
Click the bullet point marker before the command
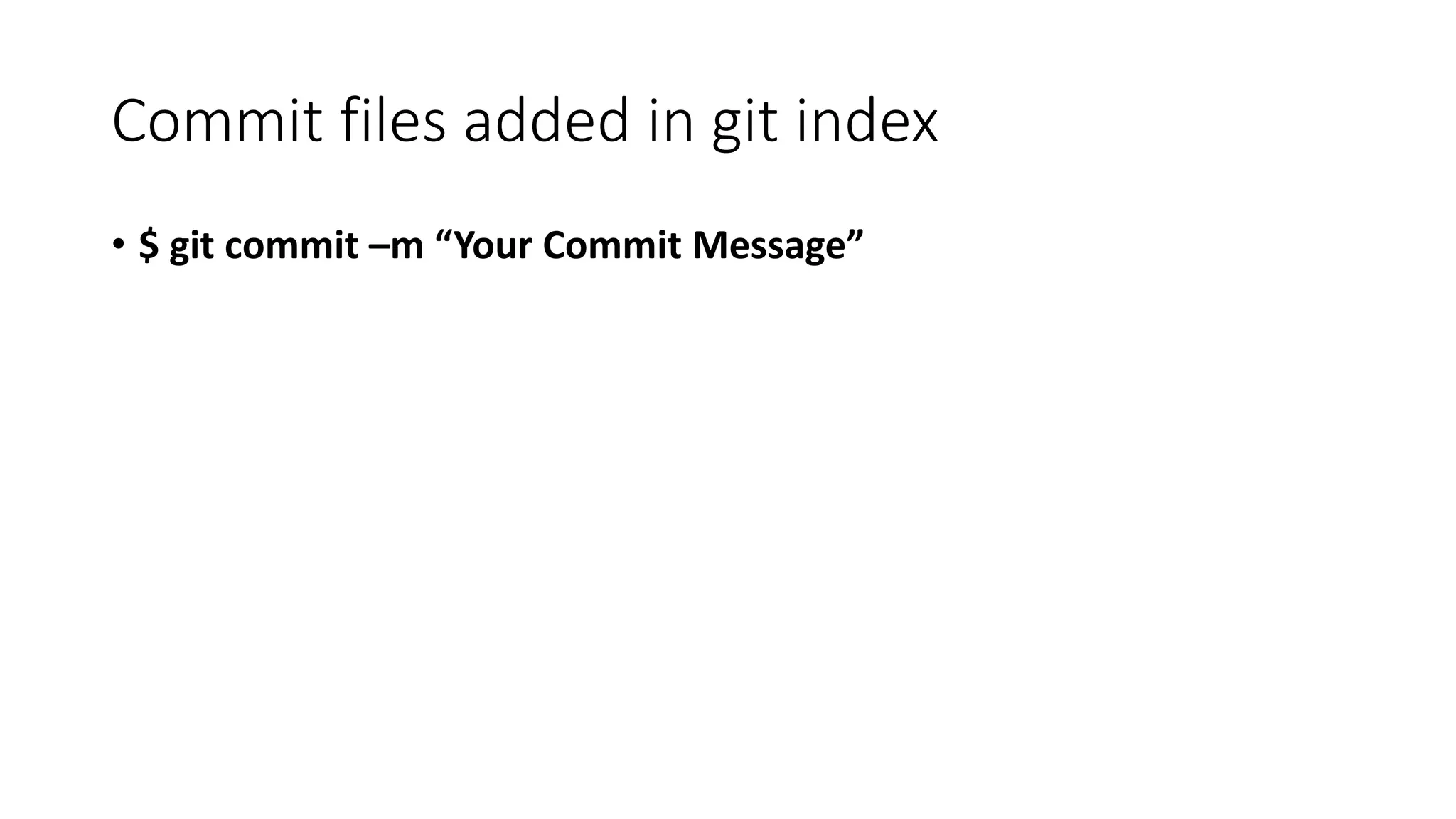click(x=118, y=244)
